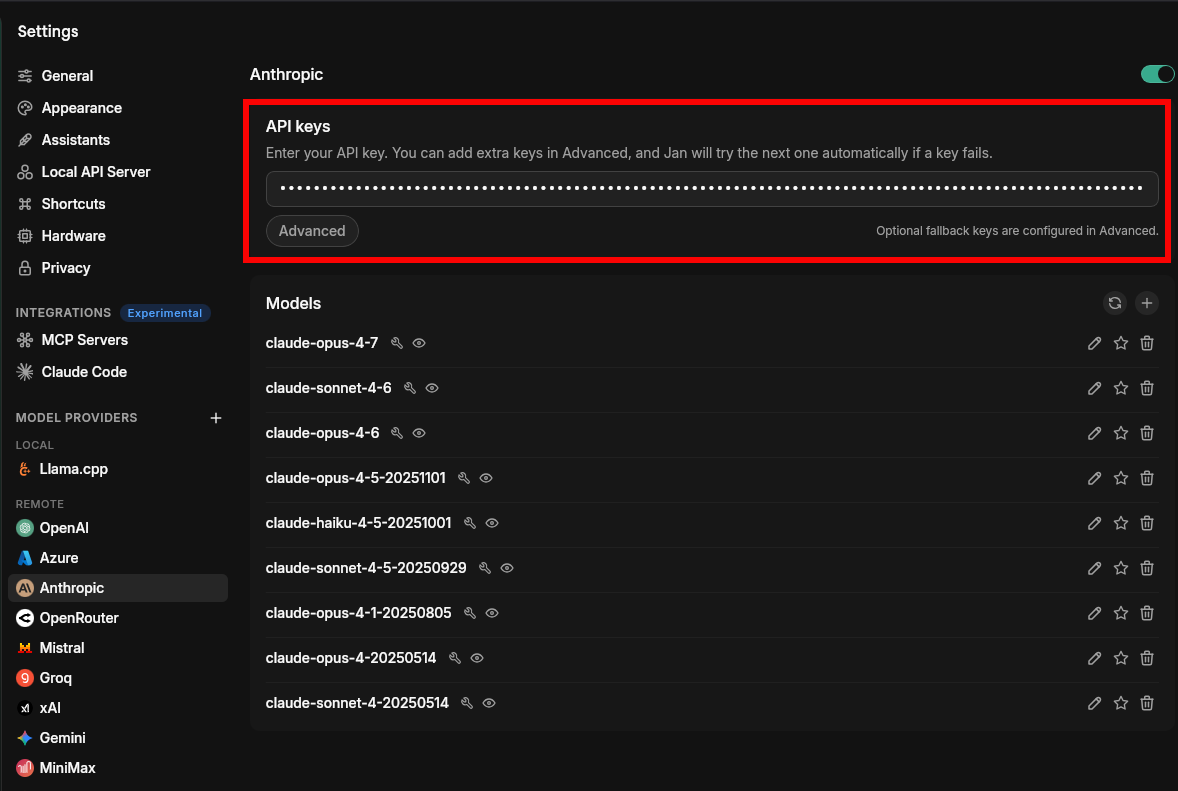Star the claude-haiku-4-5-20251001 model
The height and width of the screenshot is (791, 1178).
pos(1121,524)
